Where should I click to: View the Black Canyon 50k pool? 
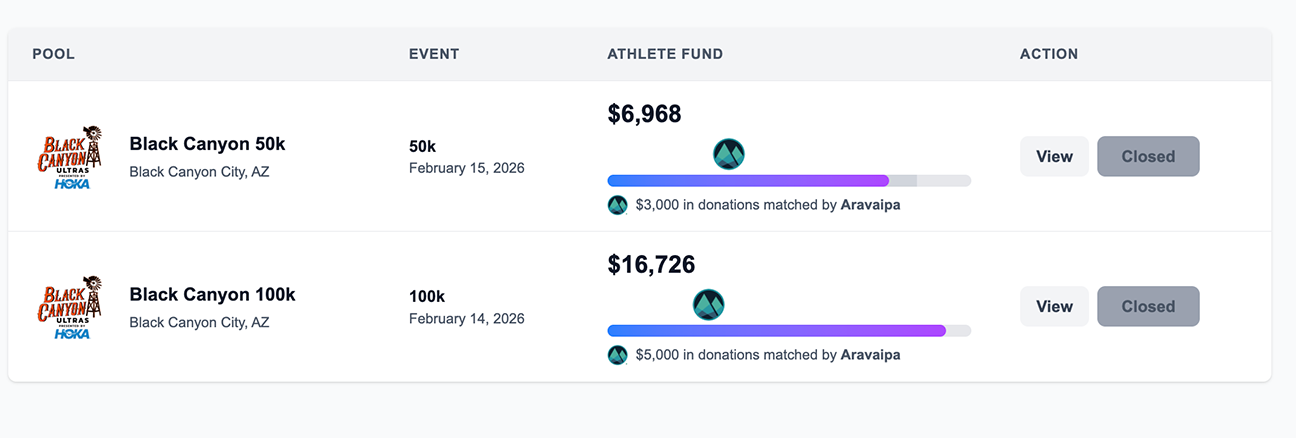tap(1054, 156)
